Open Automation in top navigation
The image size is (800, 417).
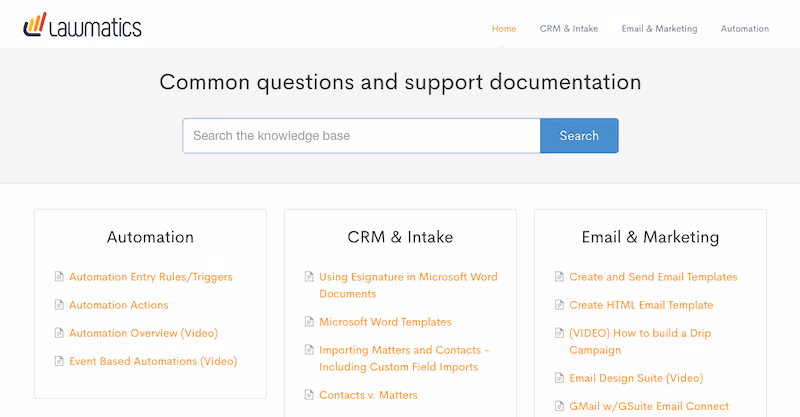[x=745, y=29]
